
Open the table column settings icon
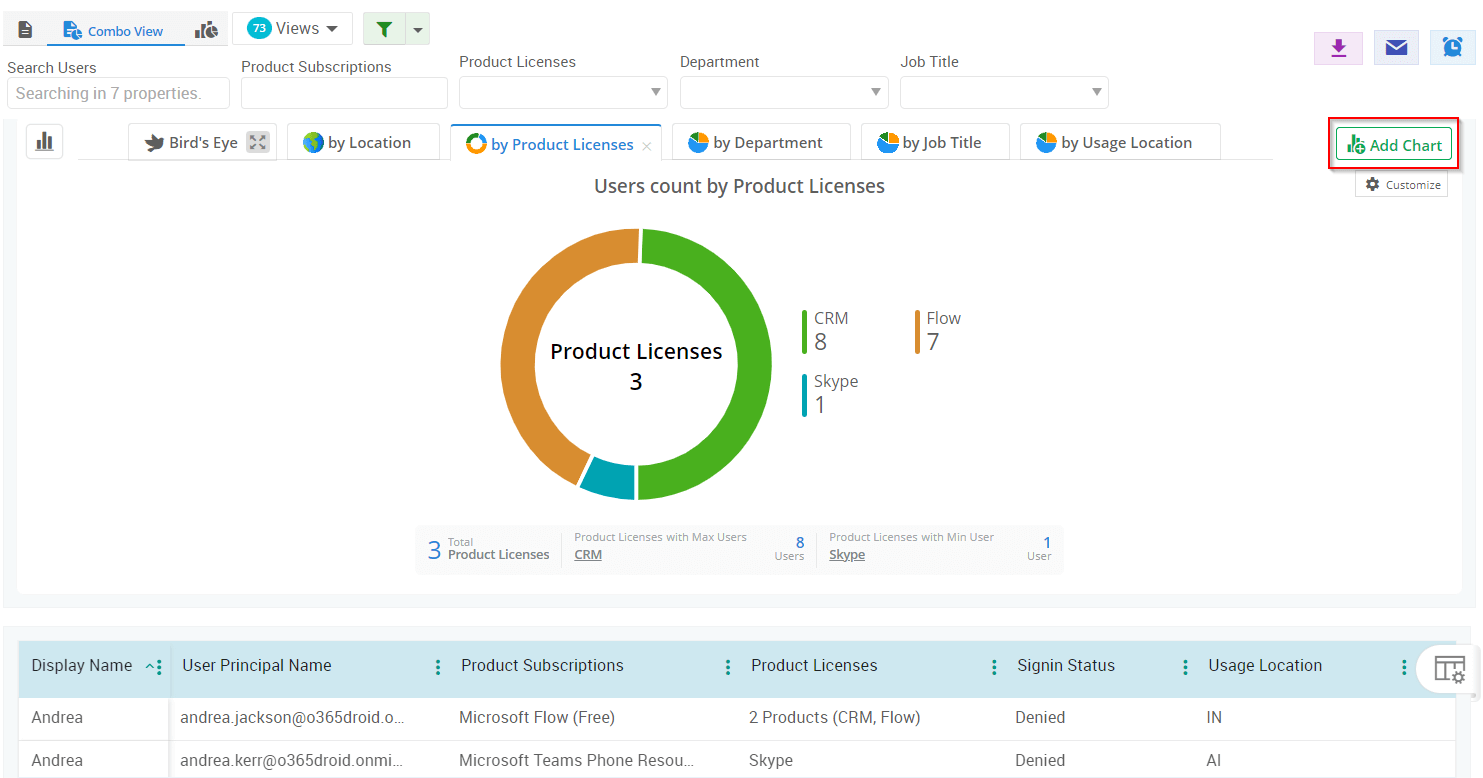tap(1449, 669)
